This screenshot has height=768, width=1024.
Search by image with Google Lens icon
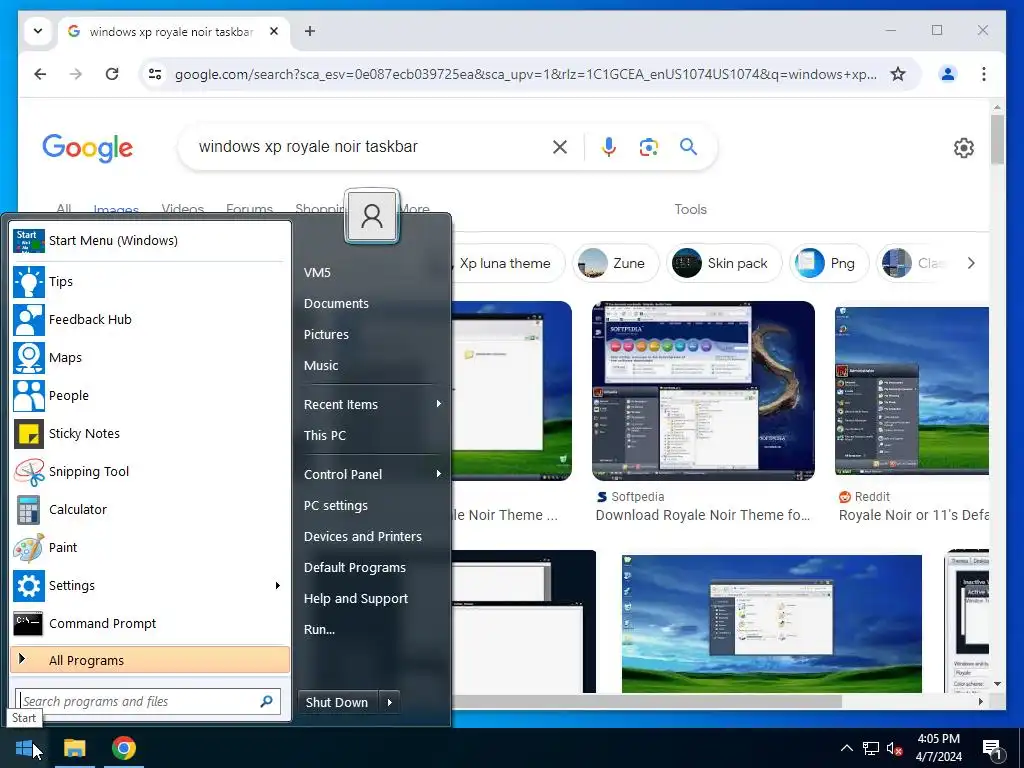pos(648,147)
